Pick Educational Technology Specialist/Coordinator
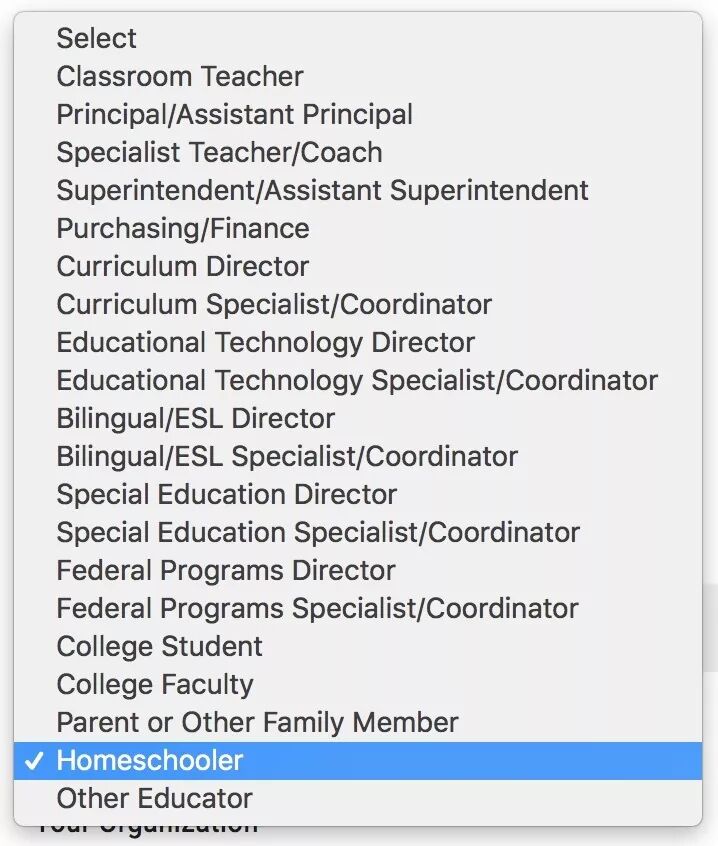718x846 pixels. coord(357,380)
